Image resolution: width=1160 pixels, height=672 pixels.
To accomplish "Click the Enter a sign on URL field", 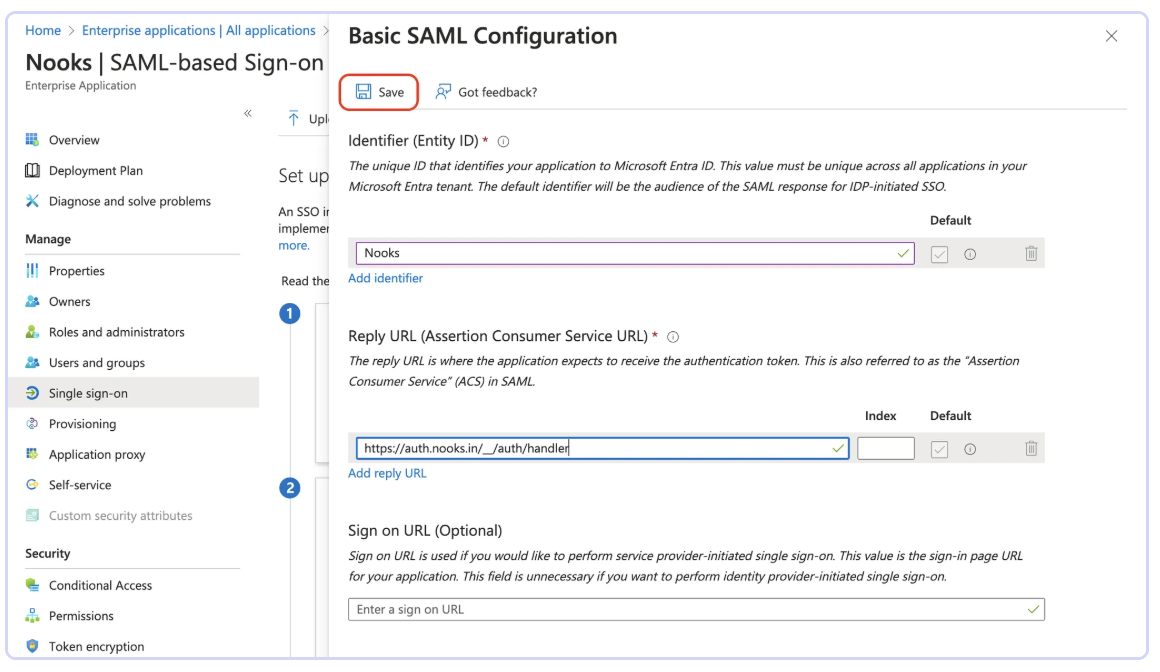I will [x=696, y=610].
